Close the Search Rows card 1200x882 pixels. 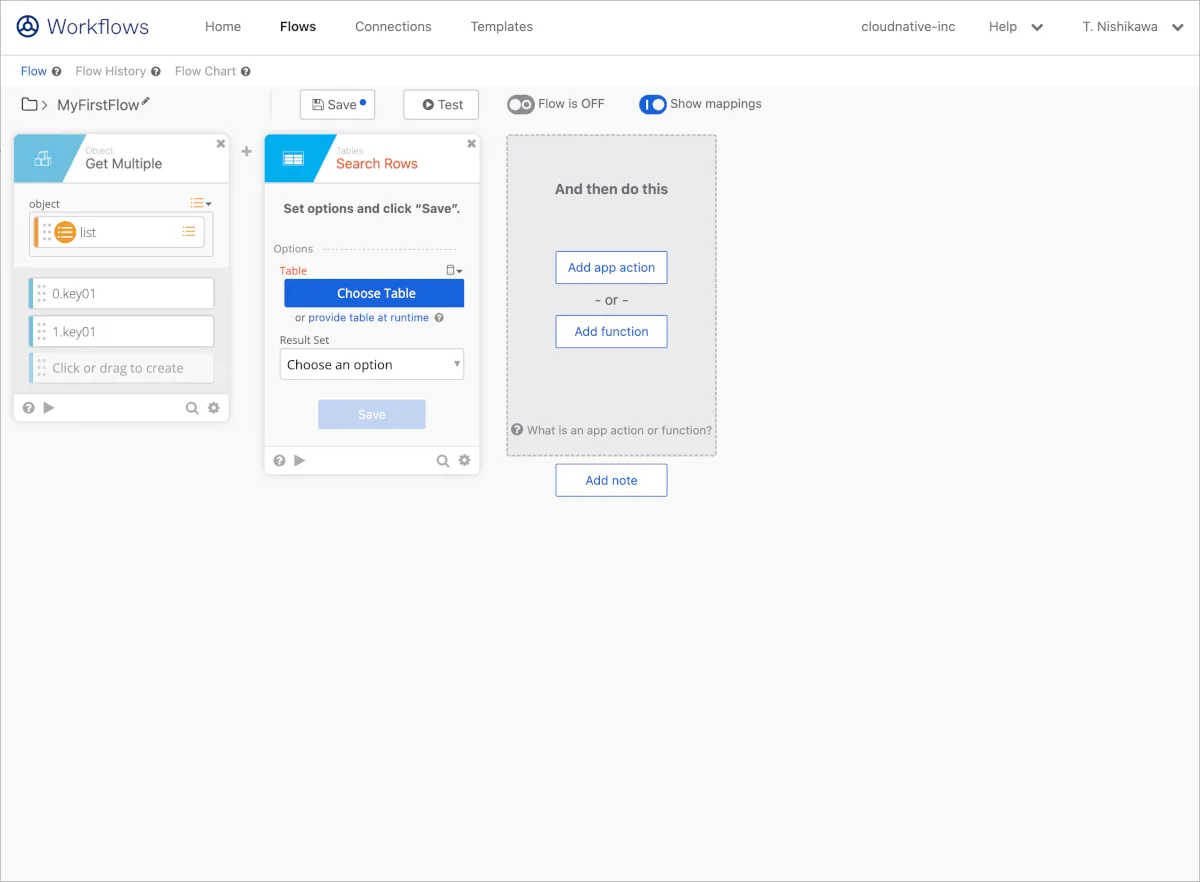pos(472,143)
